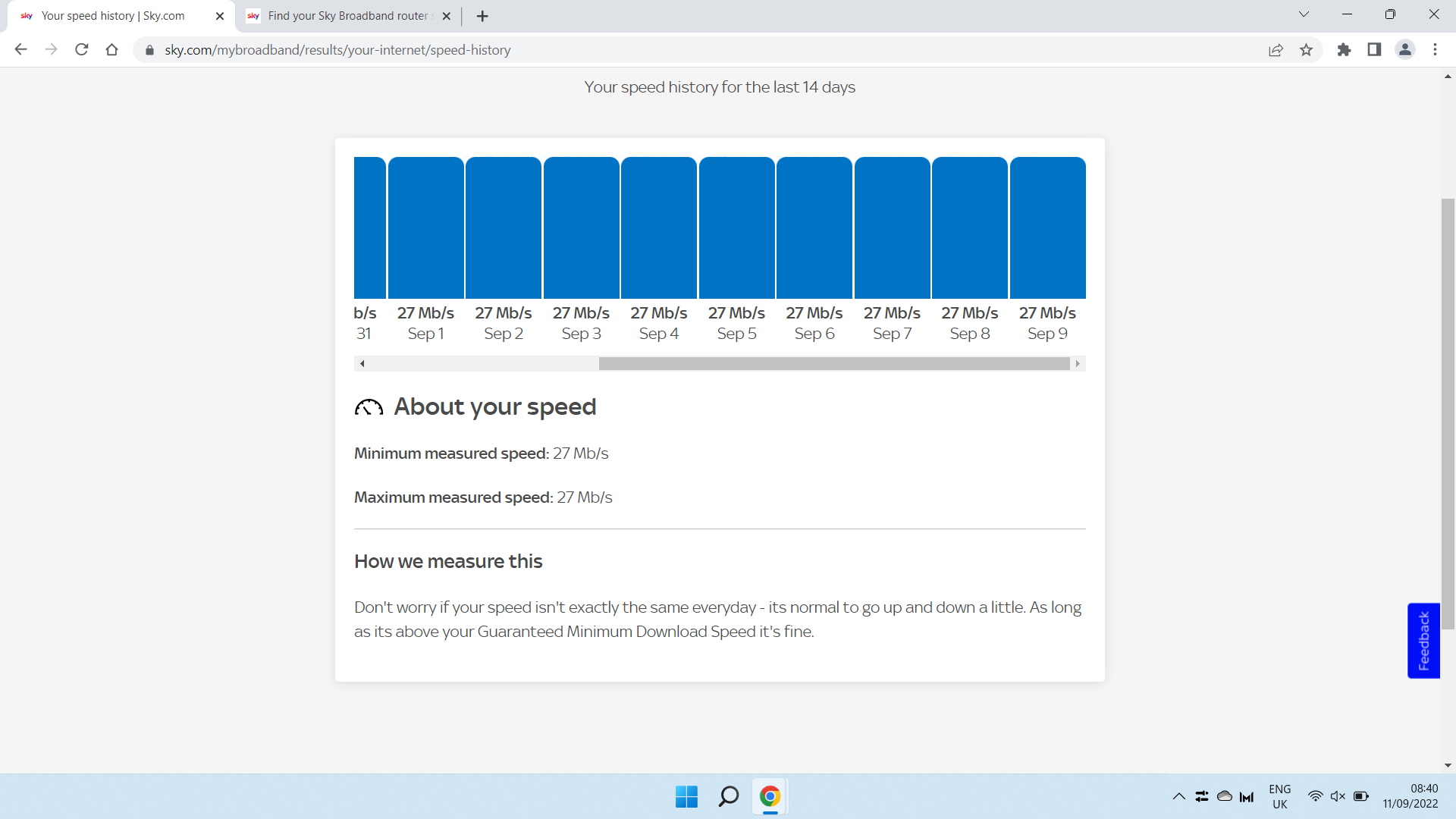Open the blue Feedback button
The image size is (1456, 819).
[x=1423, y=641]
